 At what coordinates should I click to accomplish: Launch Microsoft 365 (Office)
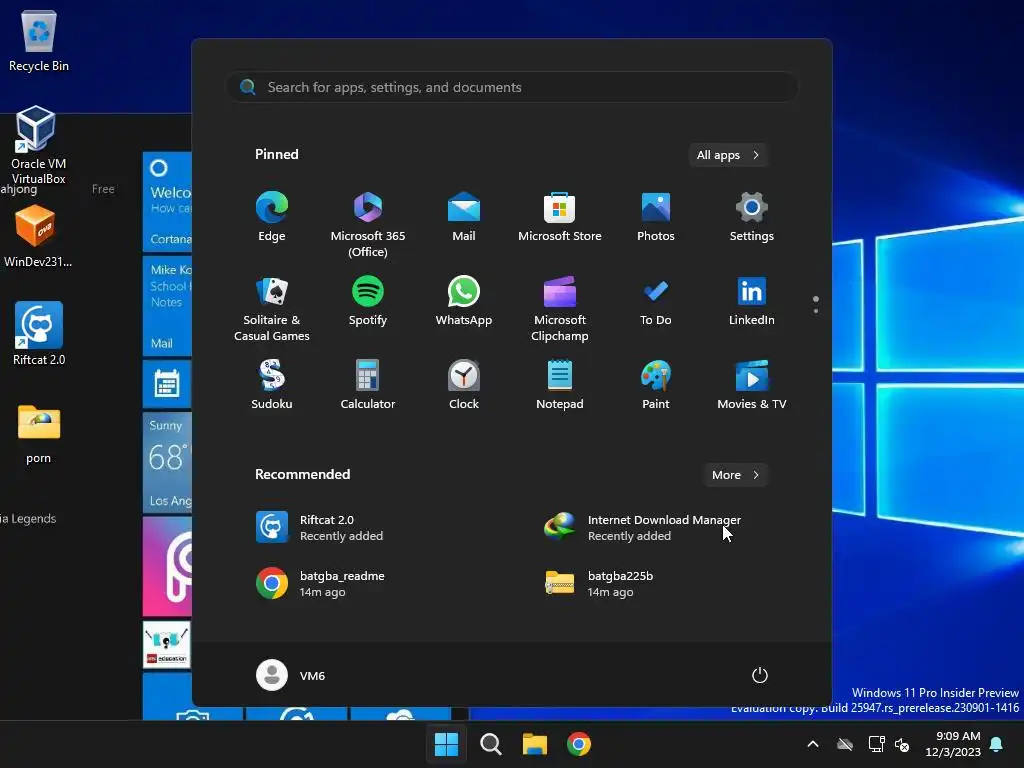coord(368,225)
